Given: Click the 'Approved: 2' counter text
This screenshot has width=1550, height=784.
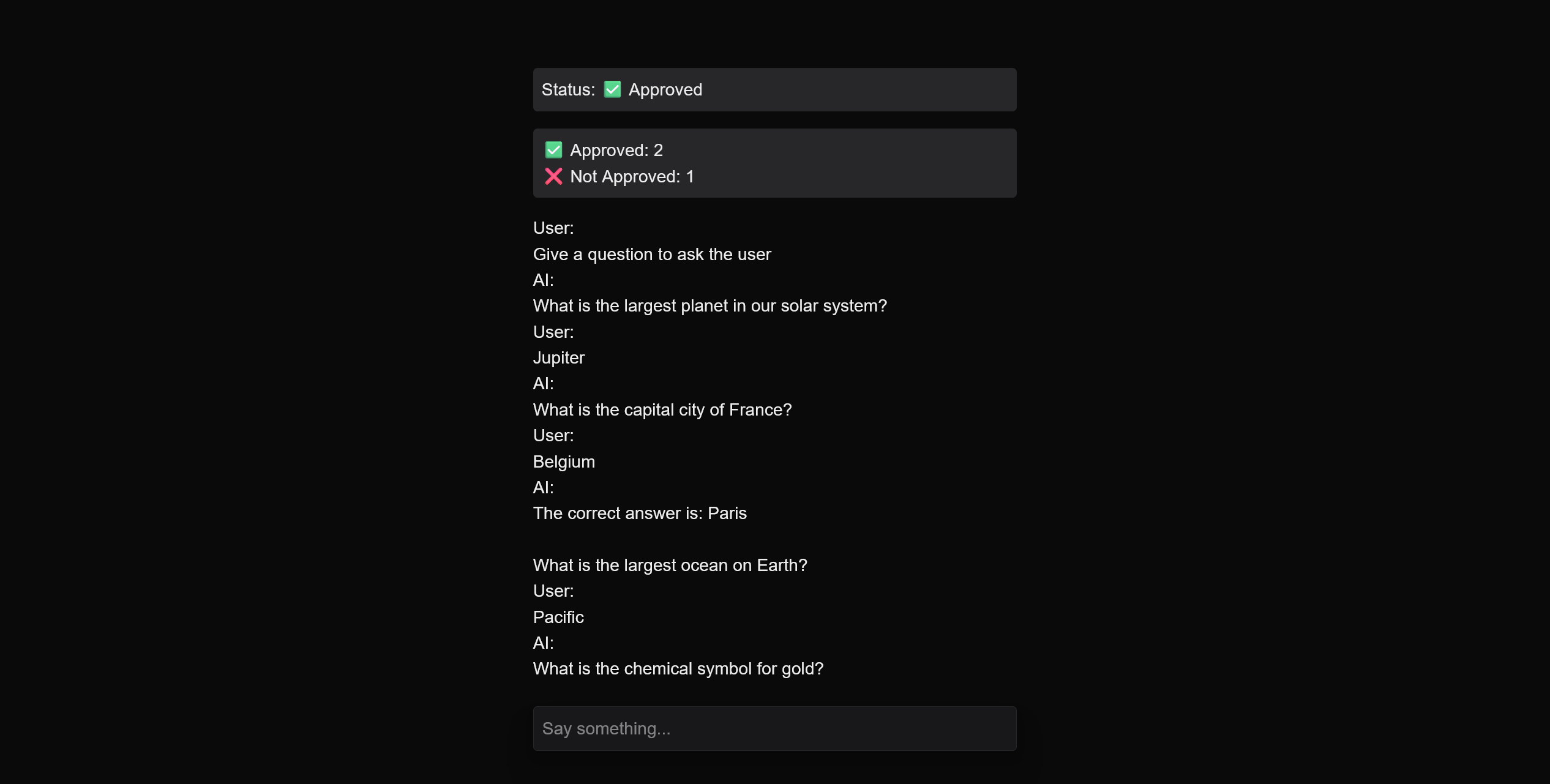Looking at the screenshot, I should [616, 150].
